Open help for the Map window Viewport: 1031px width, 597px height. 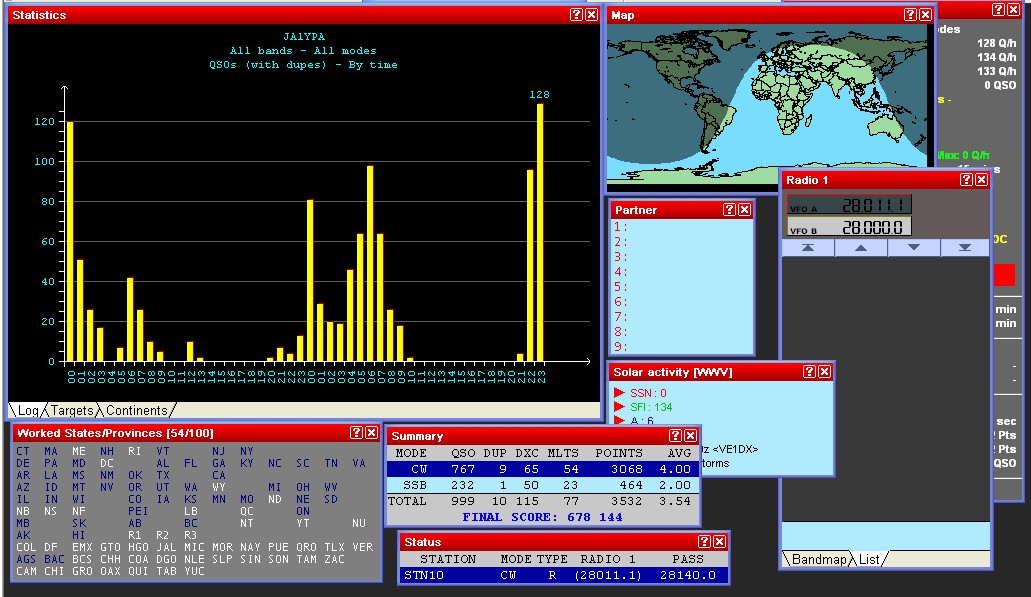[910, 14]
